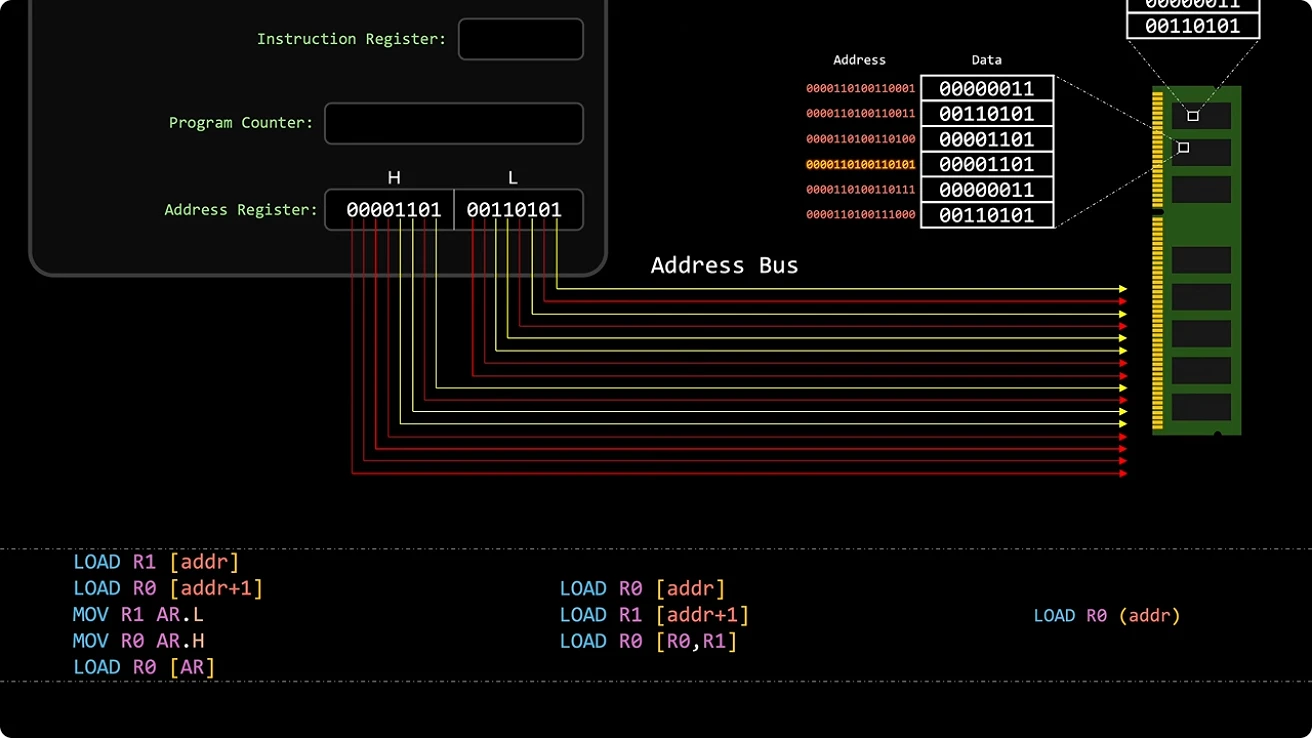Click the code line "LOAD R0 [AR]"
Screen dimensions: 1312x738
coord(144,667)
